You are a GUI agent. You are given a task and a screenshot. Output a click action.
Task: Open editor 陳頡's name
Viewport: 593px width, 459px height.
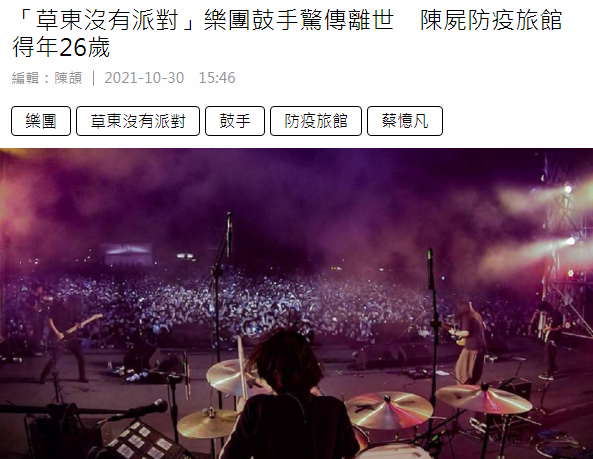pyautogui.click(x=68, y=78)
